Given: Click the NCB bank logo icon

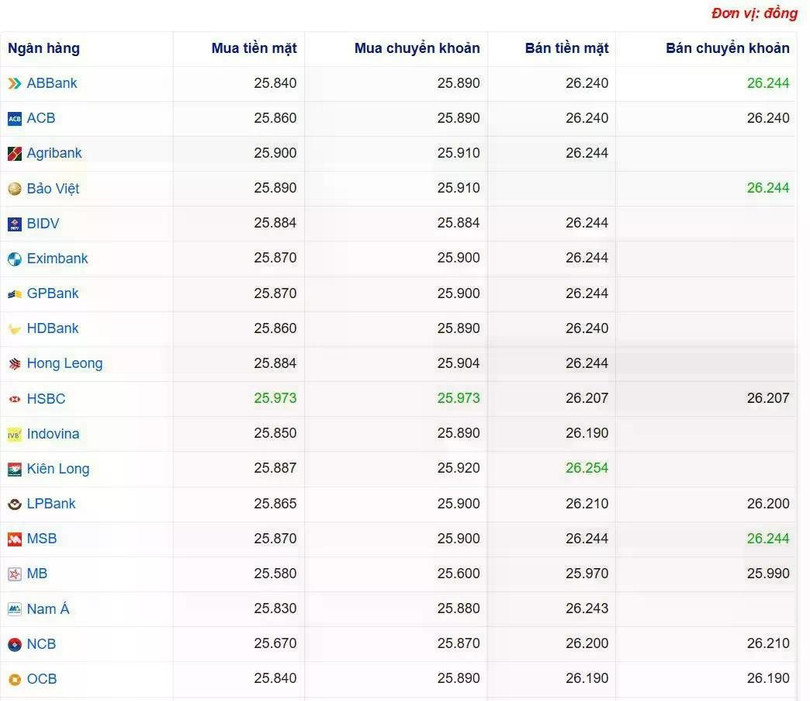Looking at the screenshot, I should click(14, 644).
